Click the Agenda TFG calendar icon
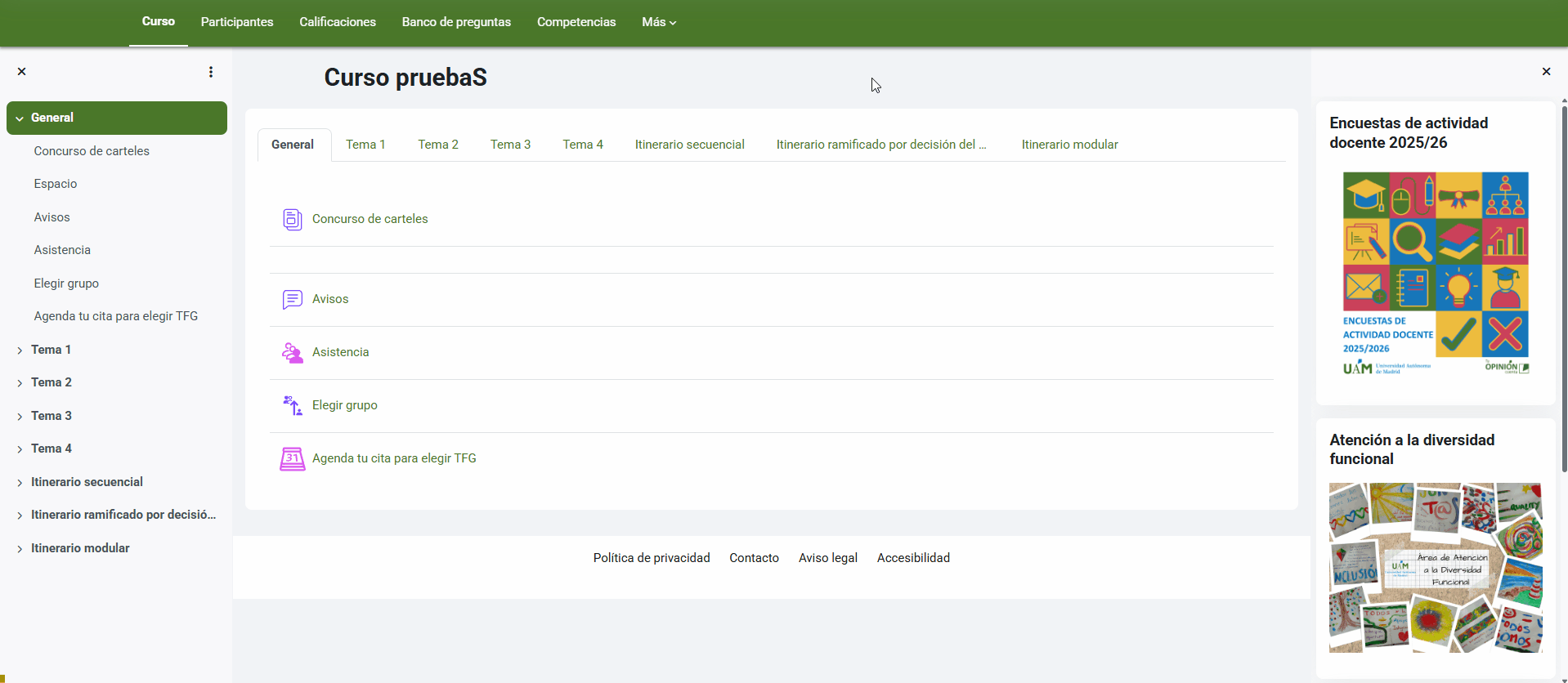The image size is (1568, 683). pos(292,458)
